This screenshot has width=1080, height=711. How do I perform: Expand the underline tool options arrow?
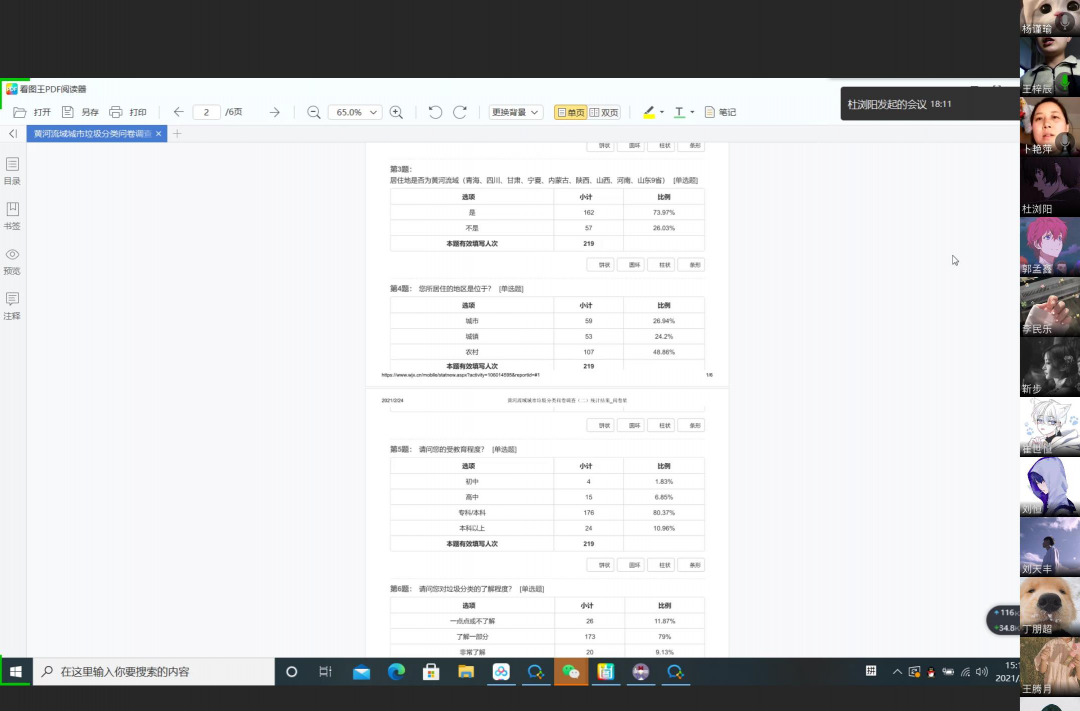692,113
